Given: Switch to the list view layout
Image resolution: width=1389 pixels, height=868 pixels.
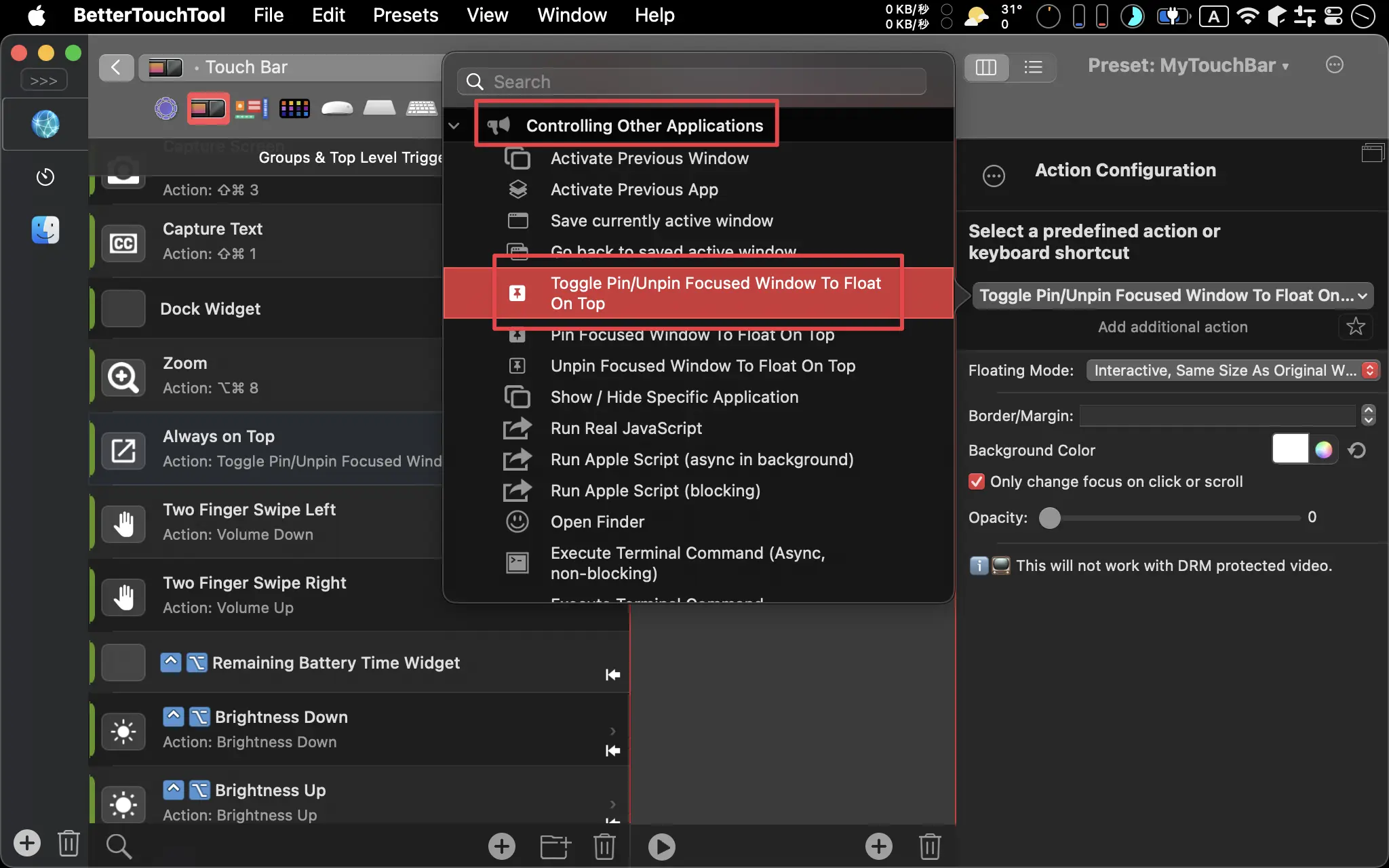Looking at the screenshot, I should pos(1033,67).
